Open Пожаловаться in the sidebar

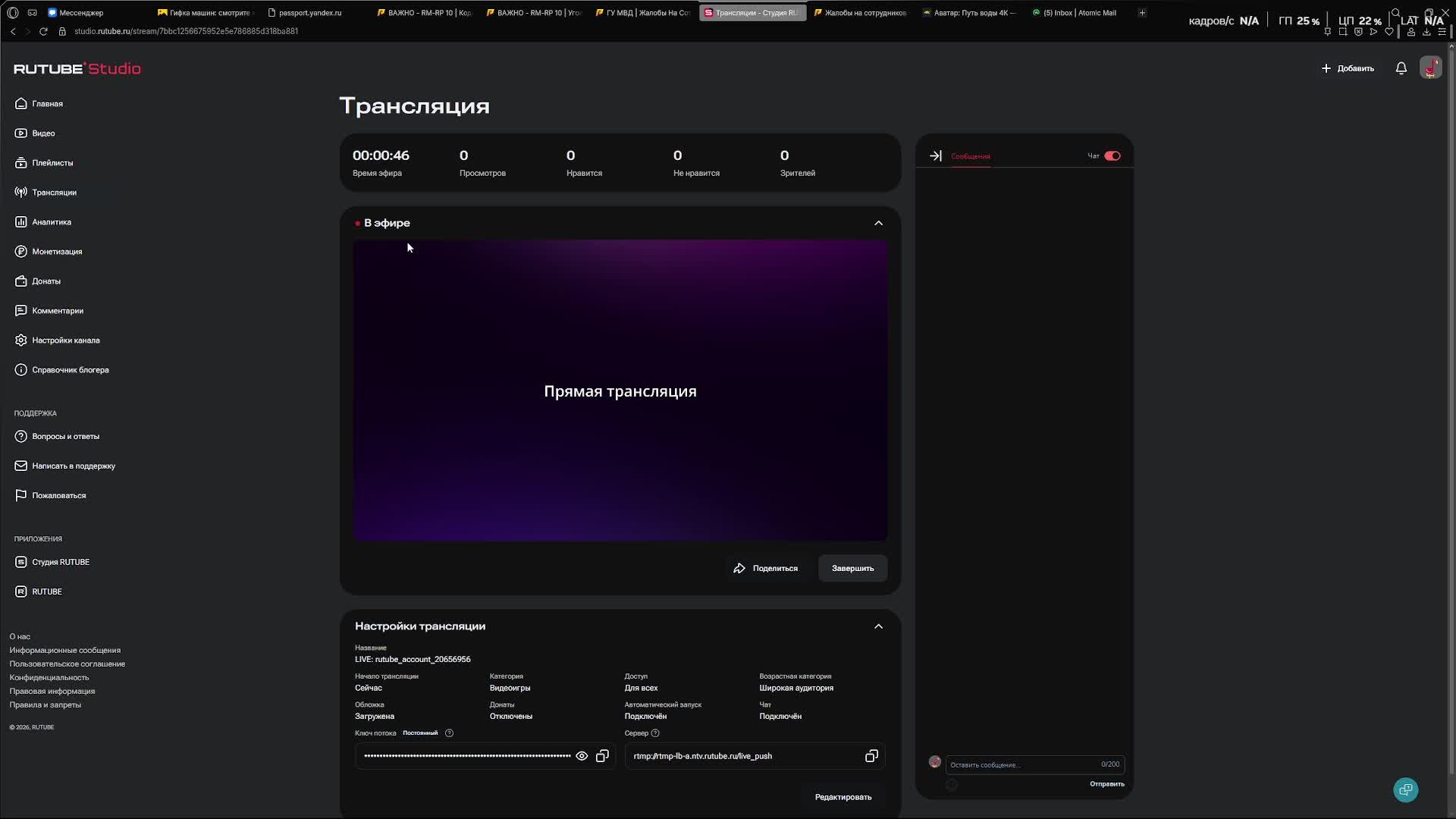tap(57, 494)
